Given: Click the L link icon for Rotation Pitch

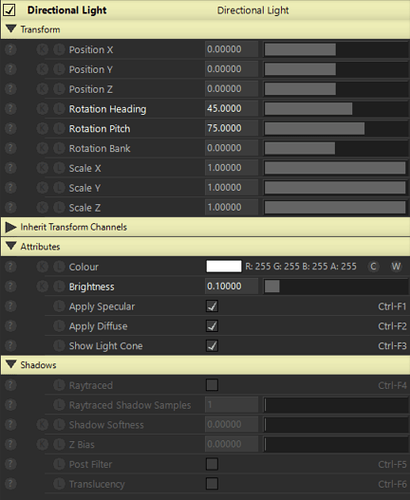Looking at the screenshot, I should click(59, 129).
